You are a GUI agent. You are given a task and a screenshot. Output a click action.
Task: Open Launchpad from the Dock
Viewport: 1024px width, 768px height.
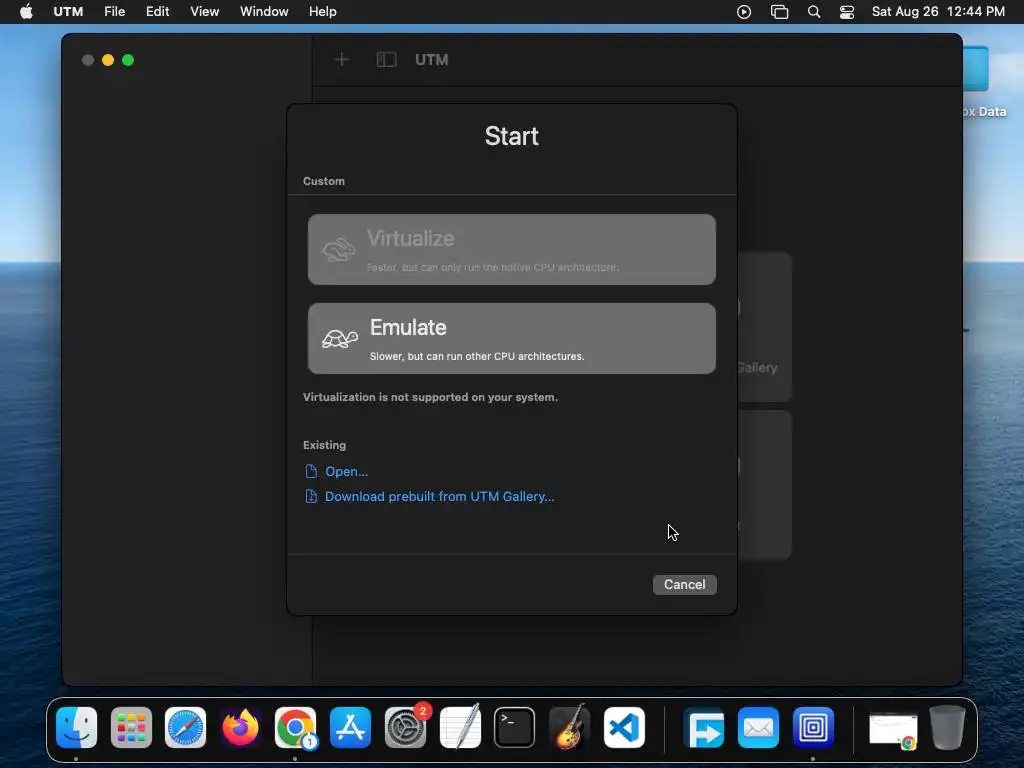point(131,728)
